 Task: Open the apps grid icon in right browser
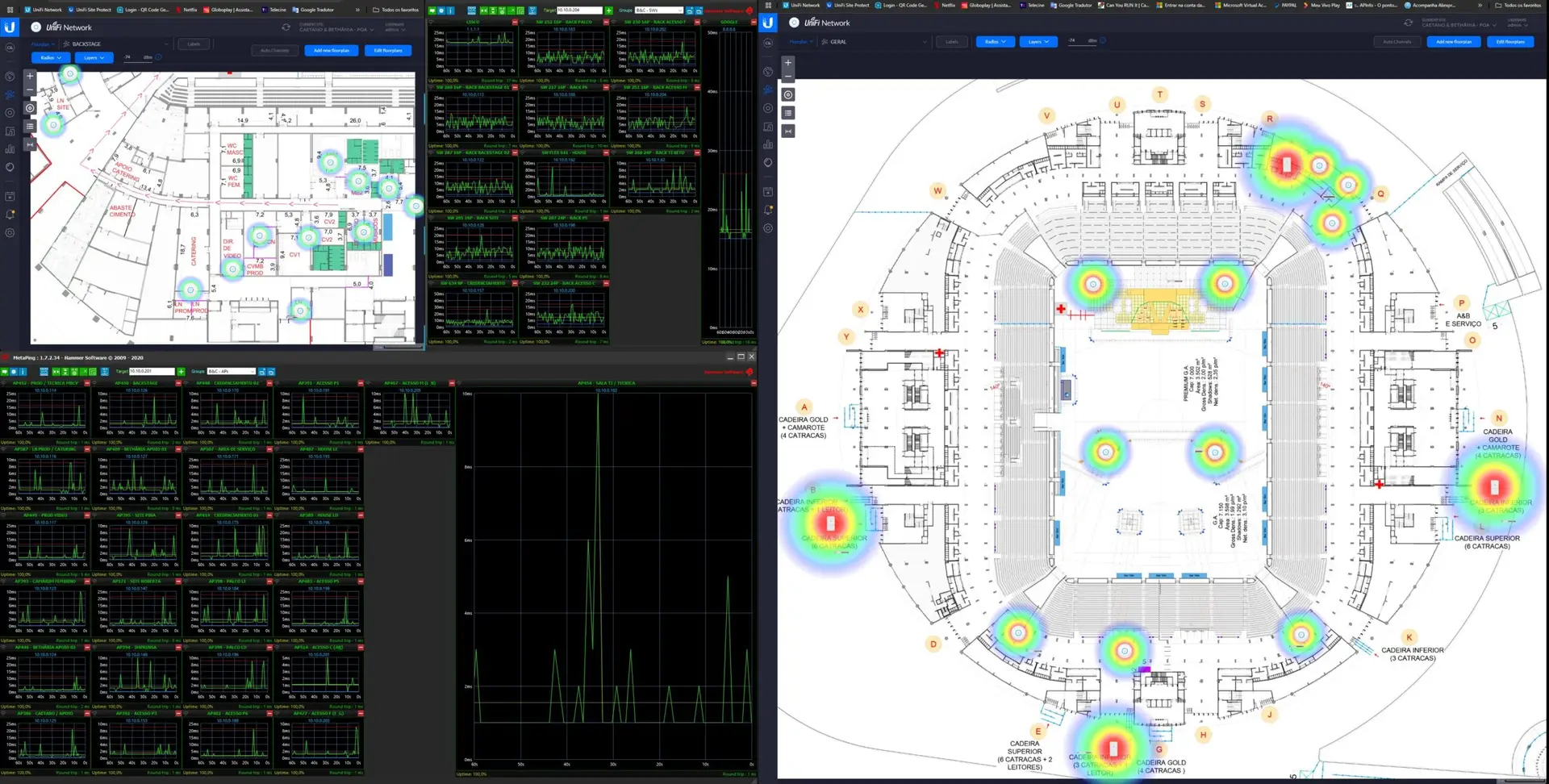coord(768,5)
